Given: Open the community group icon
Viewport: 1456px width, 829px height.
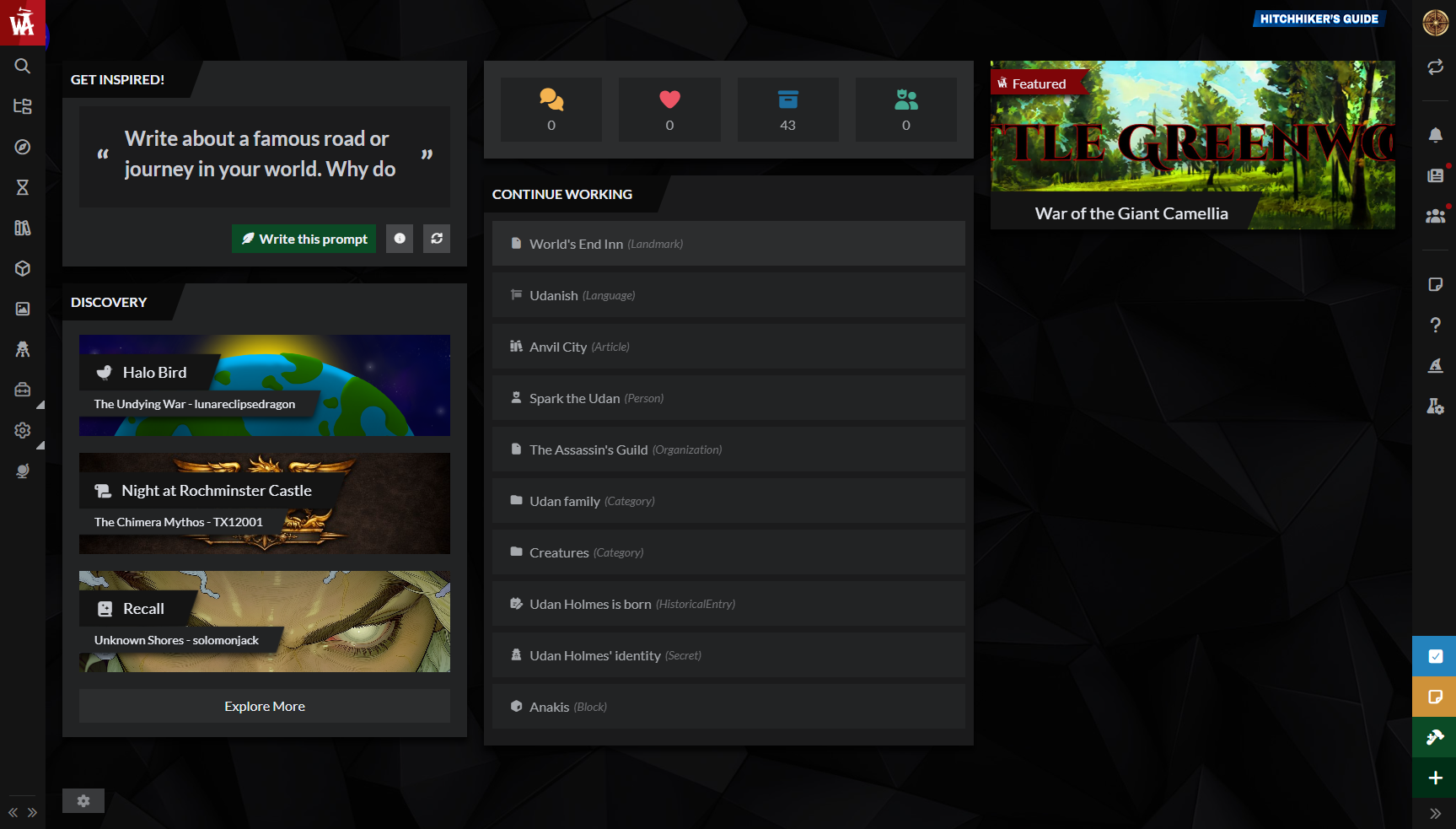Looking at the screenshot, I should point(1436,216).
